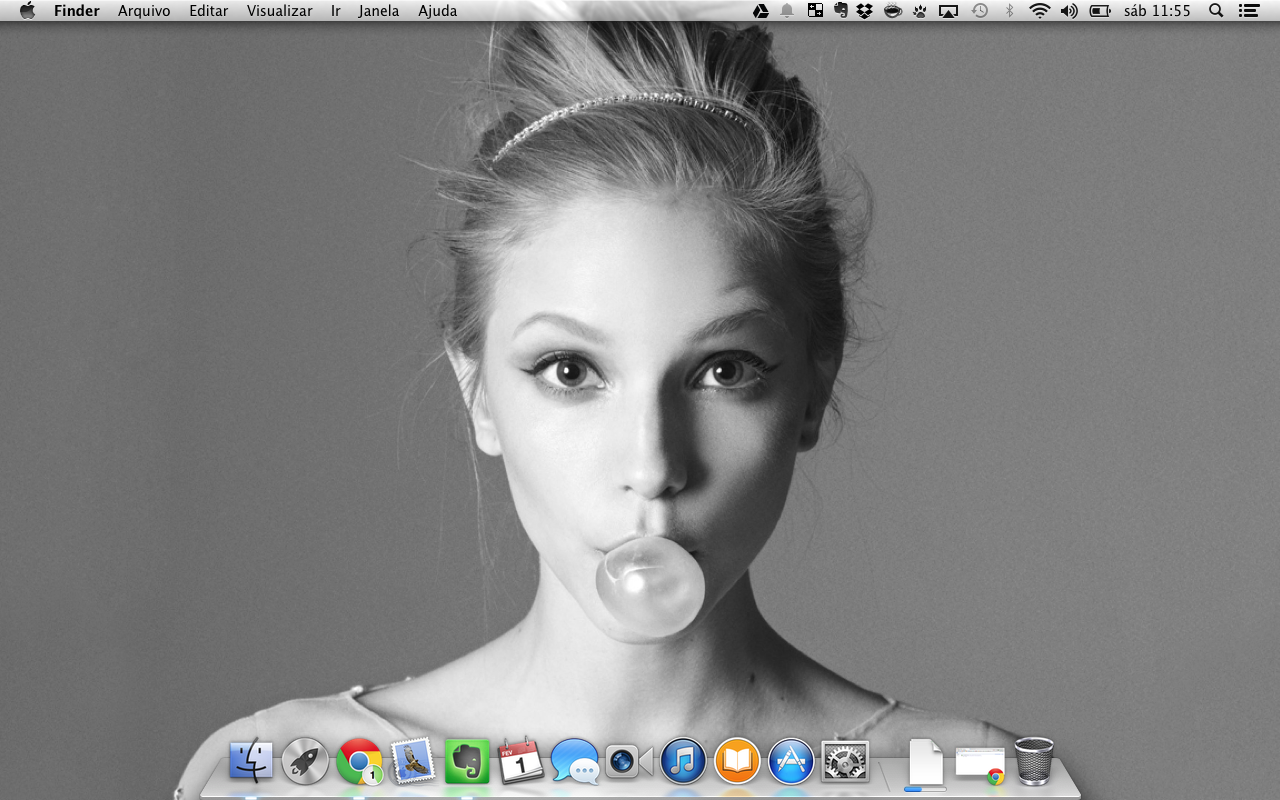Click the battery status icon

tap(1100, 11)
